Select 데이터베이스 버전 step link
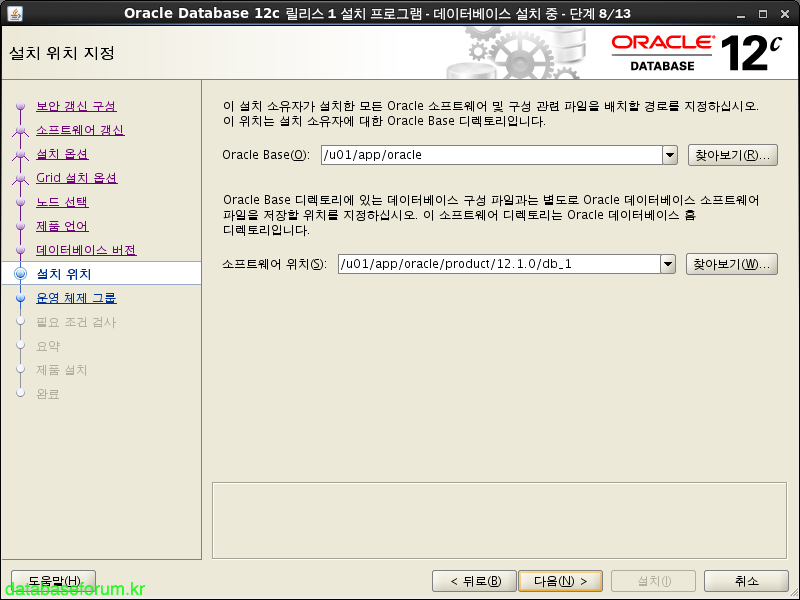This screenshot has width=800, height=600. 86,250
